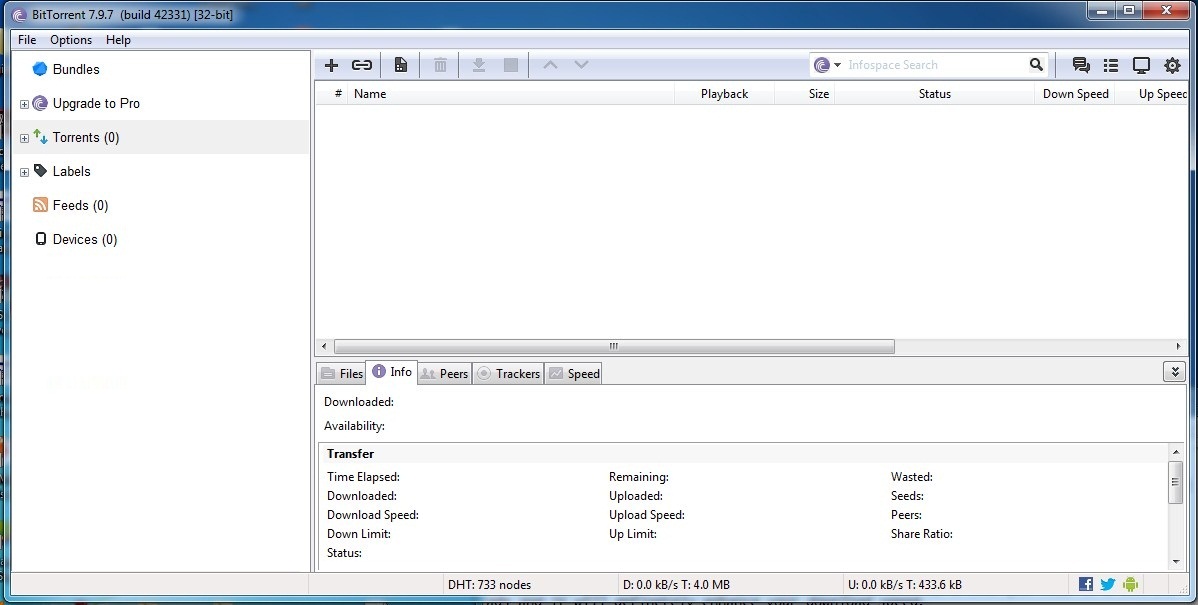Click Add Torrent from URL link icon

(x=362, y=65)
